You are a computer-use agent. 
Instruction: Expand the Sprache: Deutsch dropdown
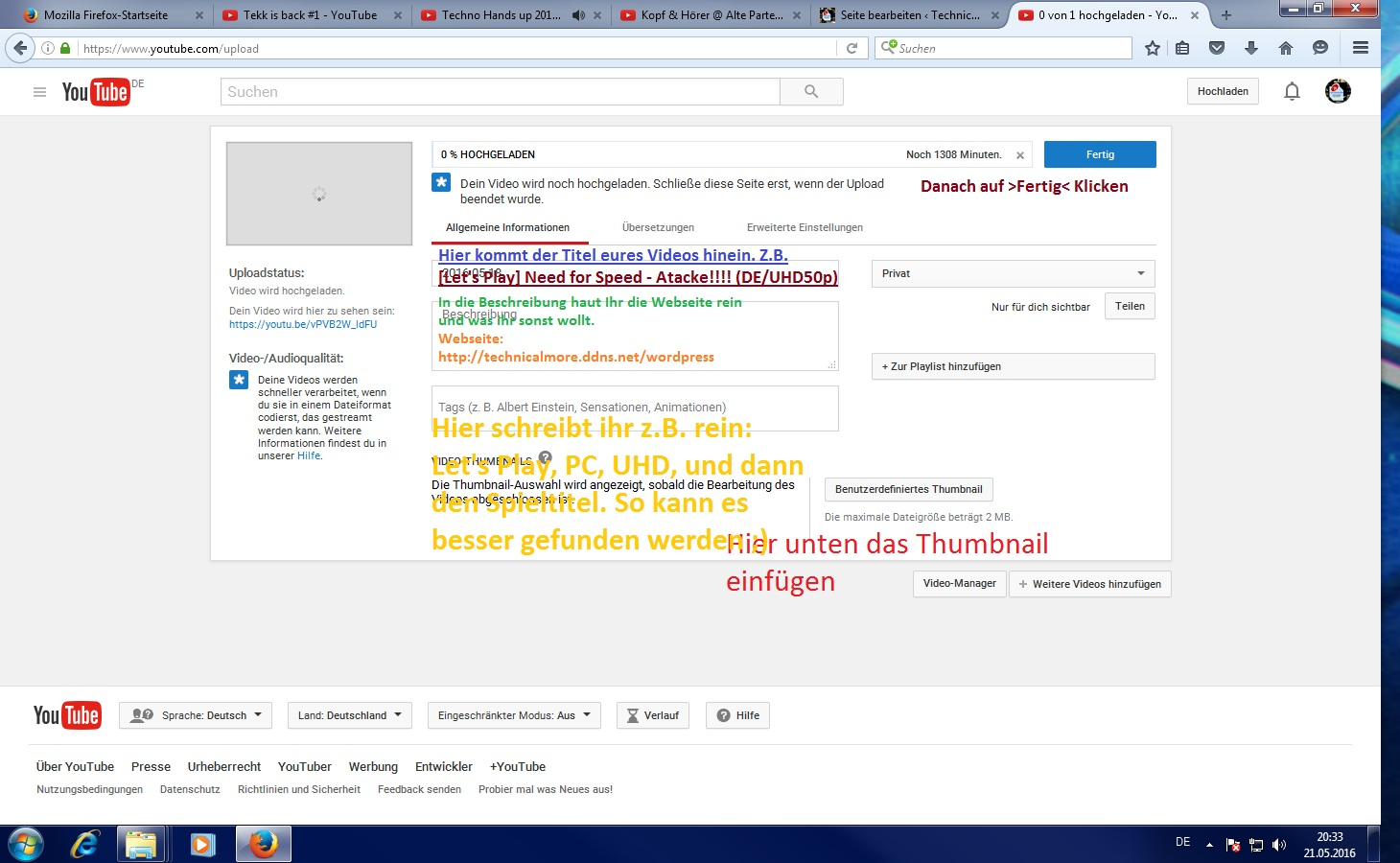196,715
